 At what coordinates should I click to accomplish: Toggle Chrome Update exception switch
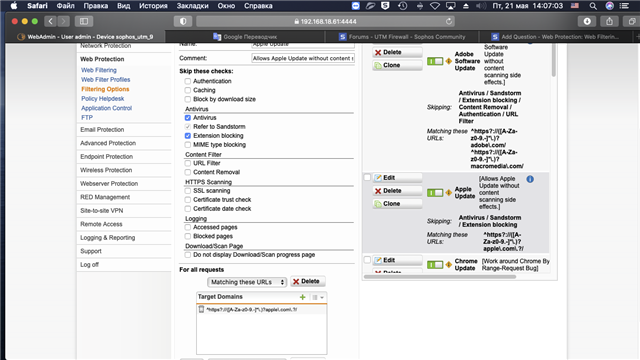pos(435,264)
